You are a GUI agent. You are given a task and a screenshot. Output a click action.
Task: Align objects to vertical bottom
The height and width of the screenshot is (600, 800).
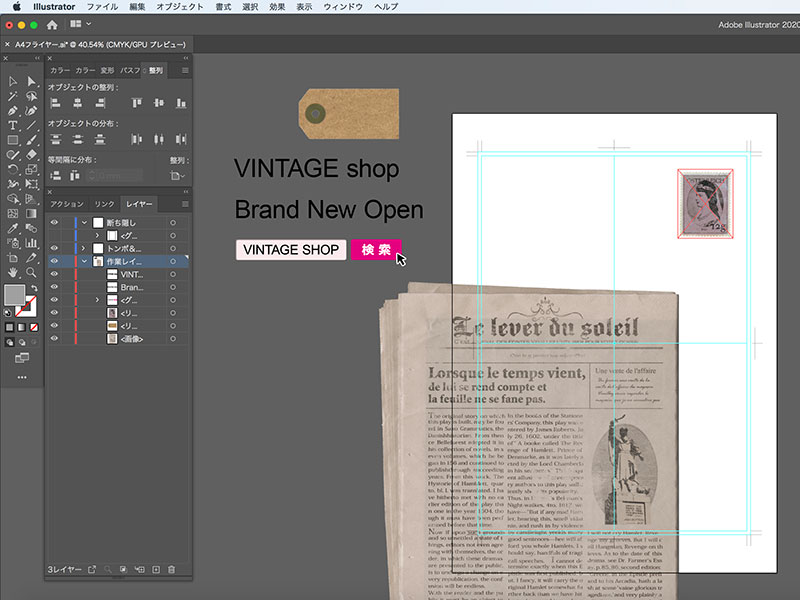coord(181,103)
